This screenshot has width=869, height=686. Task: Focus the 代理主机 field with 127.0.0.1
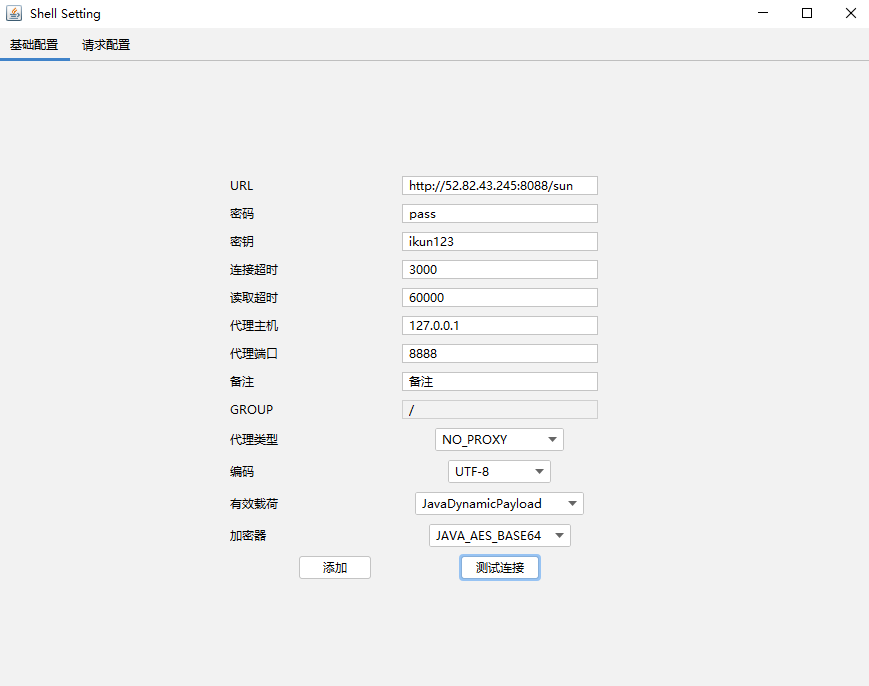click(499, 326)
